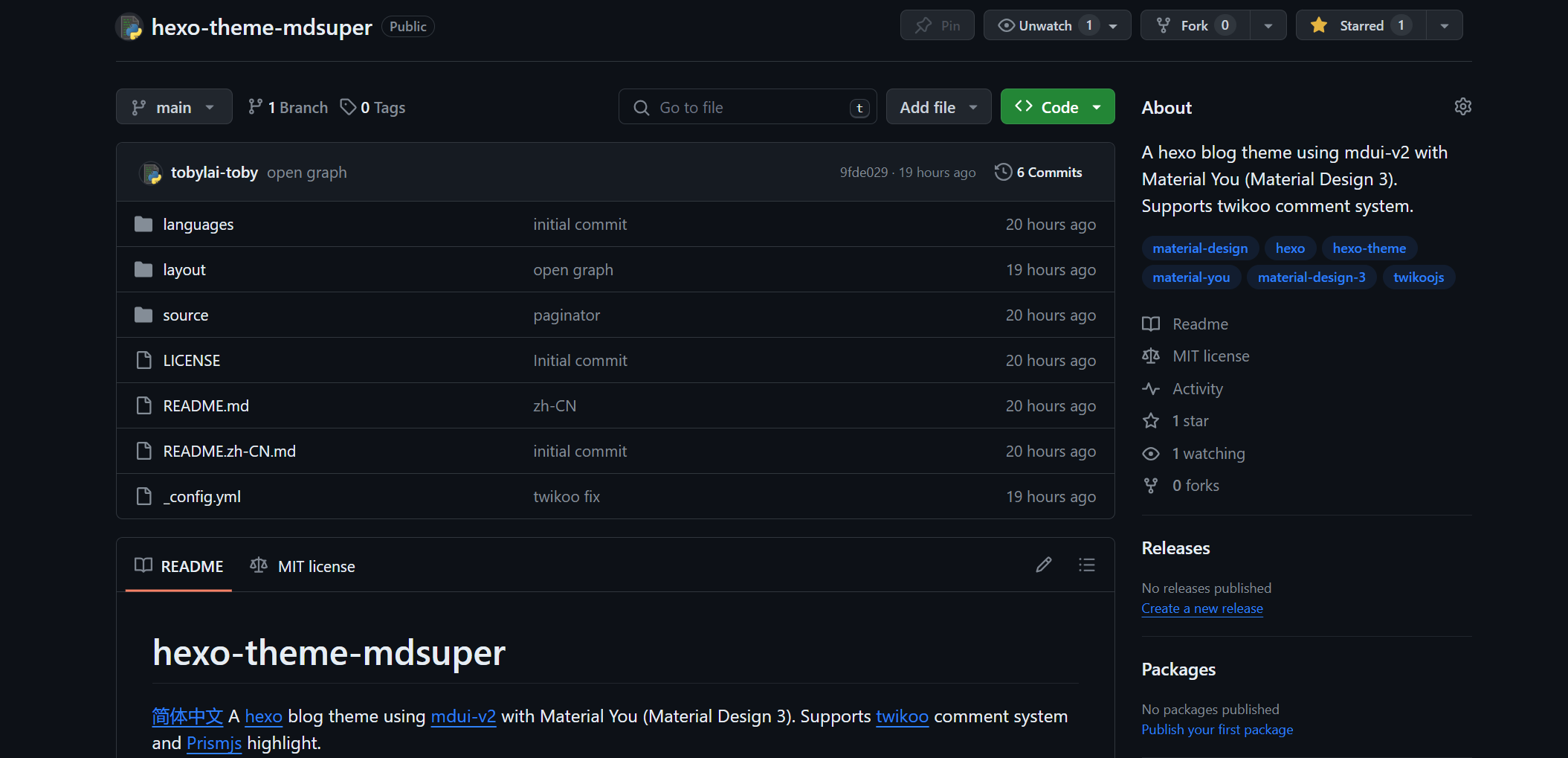This screenshot has width=1568, height=758.
Task: Click Create a new release link
Action: coord(1201,608)
